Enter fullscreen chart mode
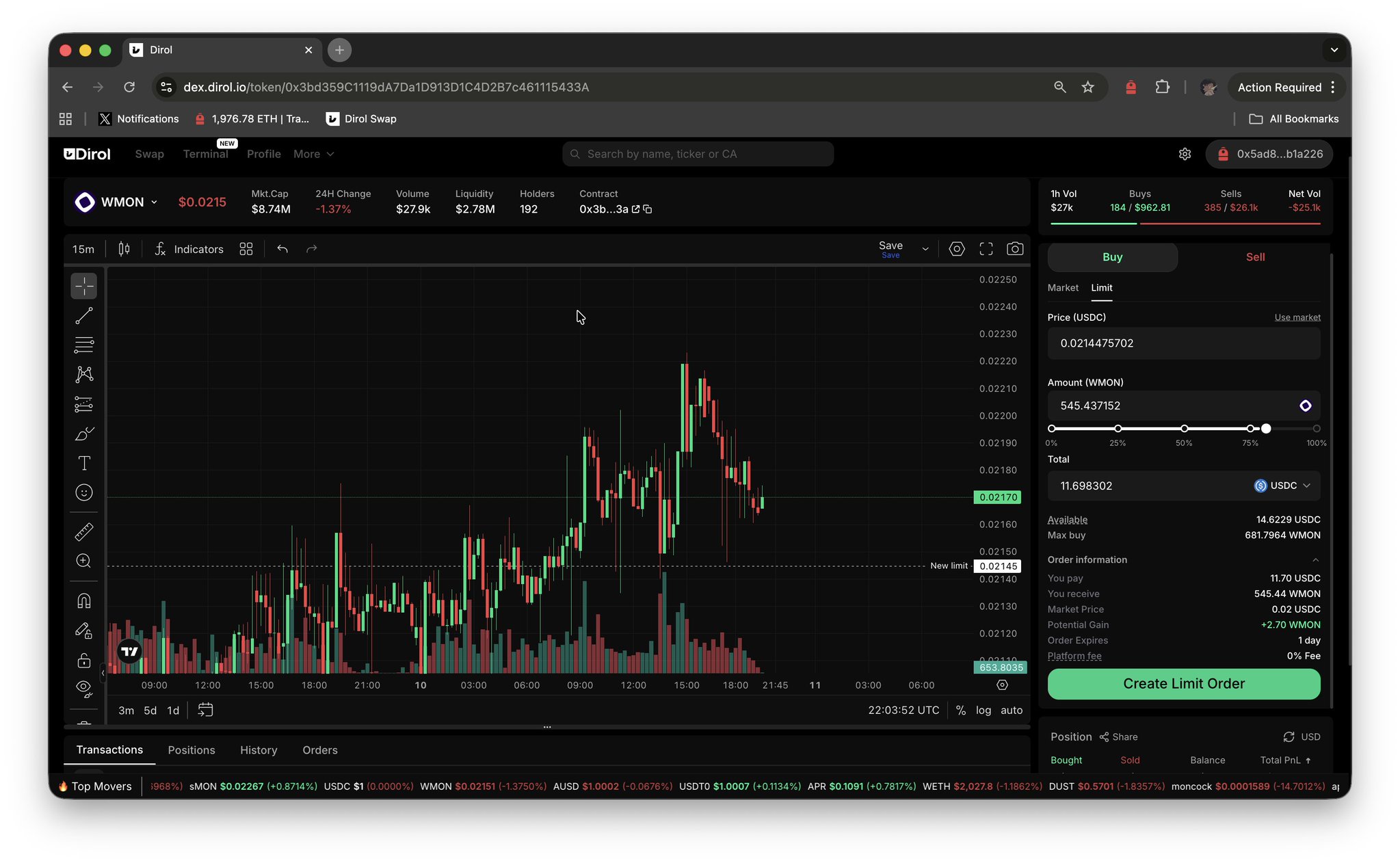Viewport: 1400px width, 863px height. click(x=986, y=249)
